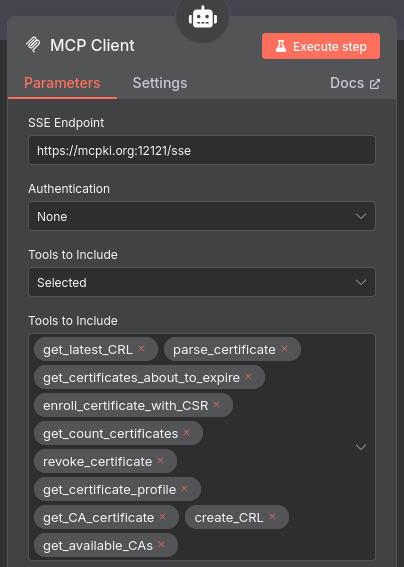Click the MCP Client node logo icon
This screenshot has height=567, width=404.
tap(33, 45)
